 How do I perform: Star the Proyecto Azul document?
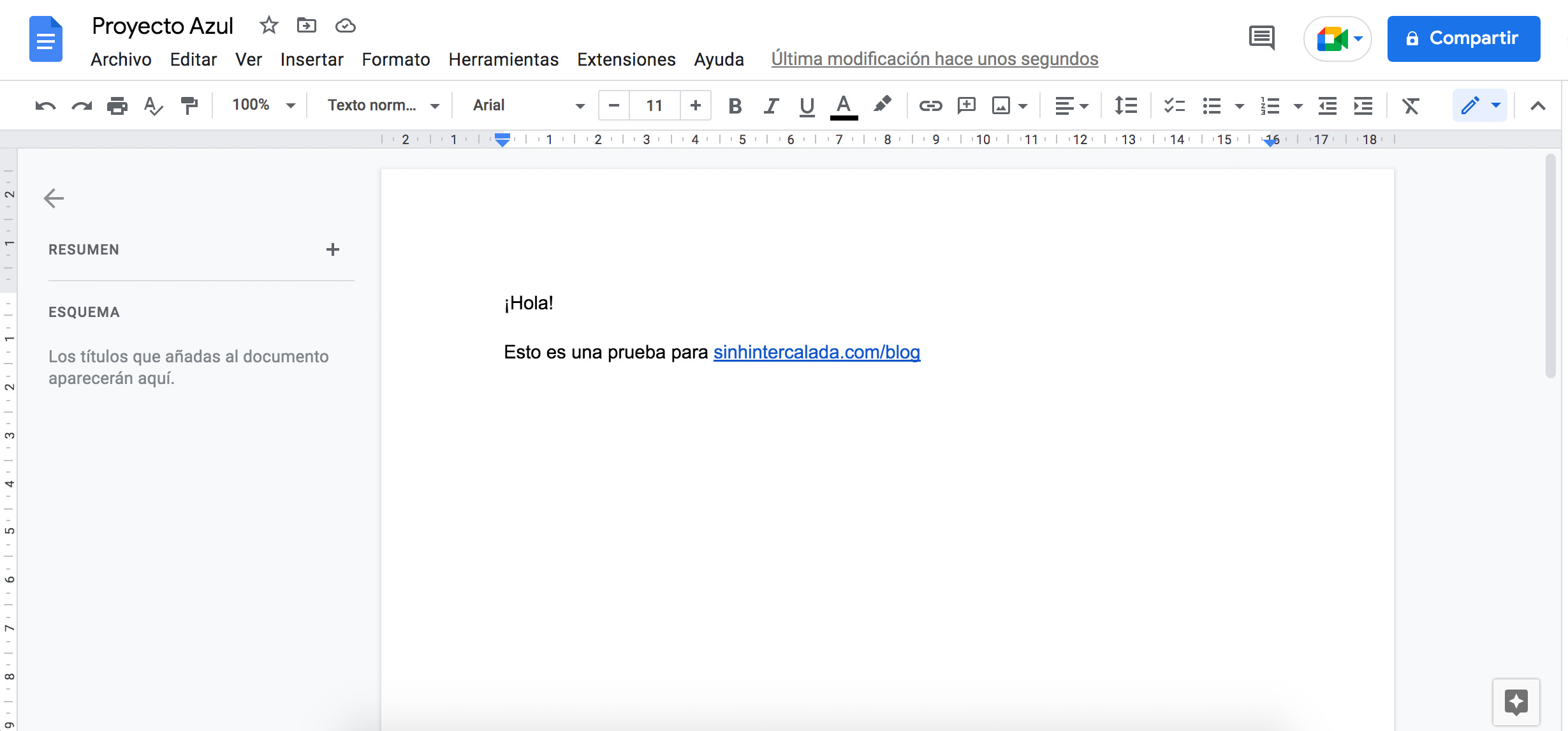tap(268, 26)
